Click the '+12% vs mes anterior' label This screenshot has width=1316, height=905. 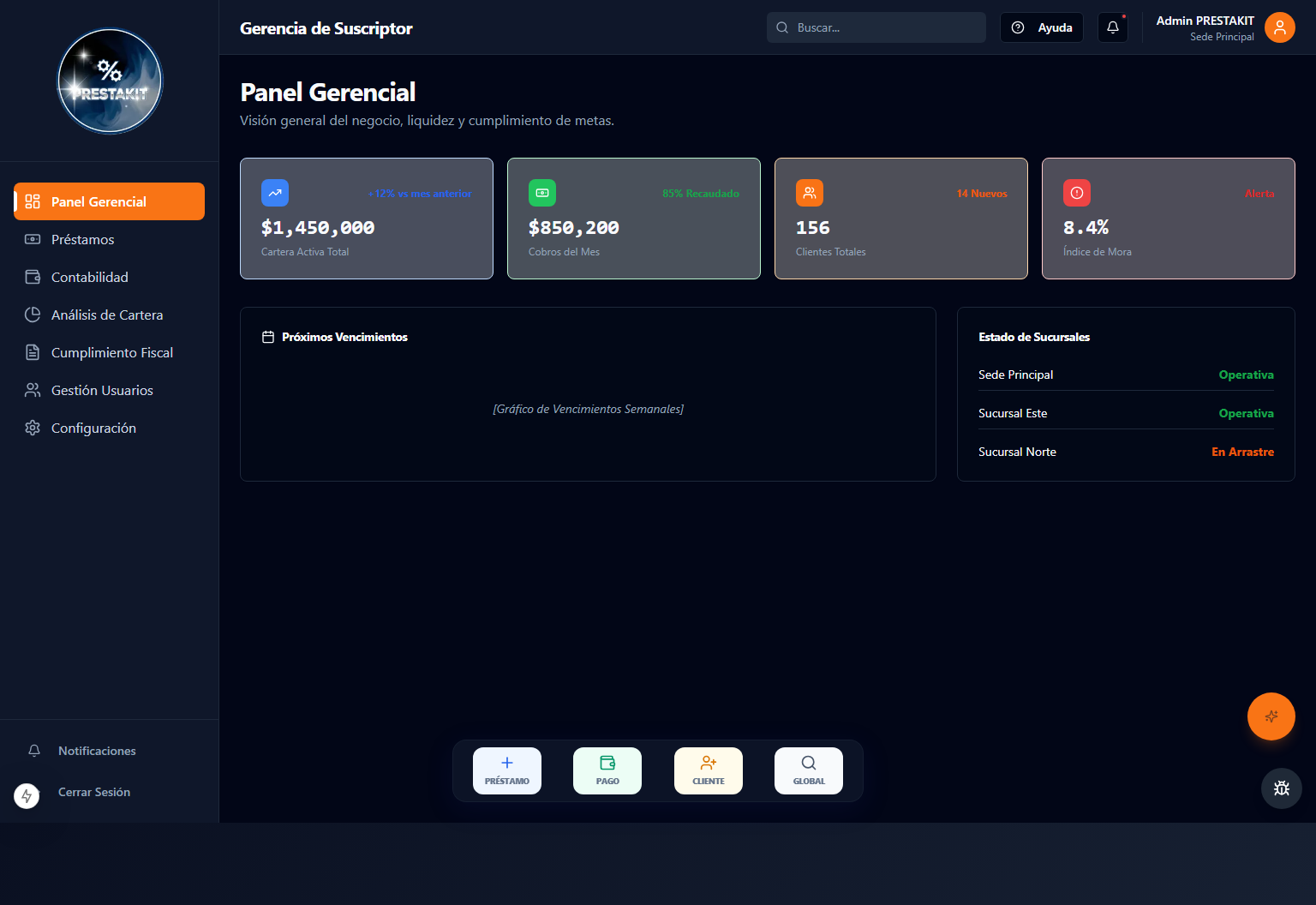coord(420,194)
